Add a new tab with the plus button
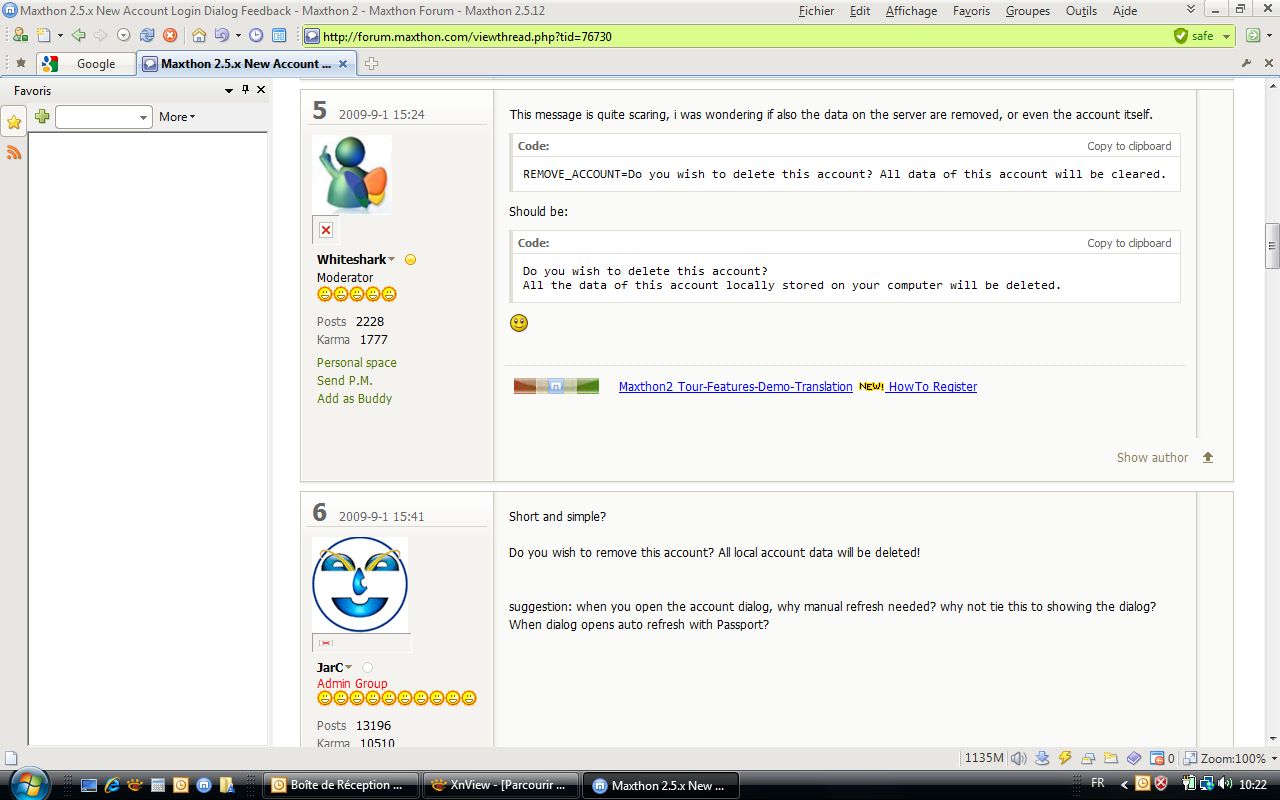Image resolution: width=1280 pixels, height=800 pixels. 371,63
